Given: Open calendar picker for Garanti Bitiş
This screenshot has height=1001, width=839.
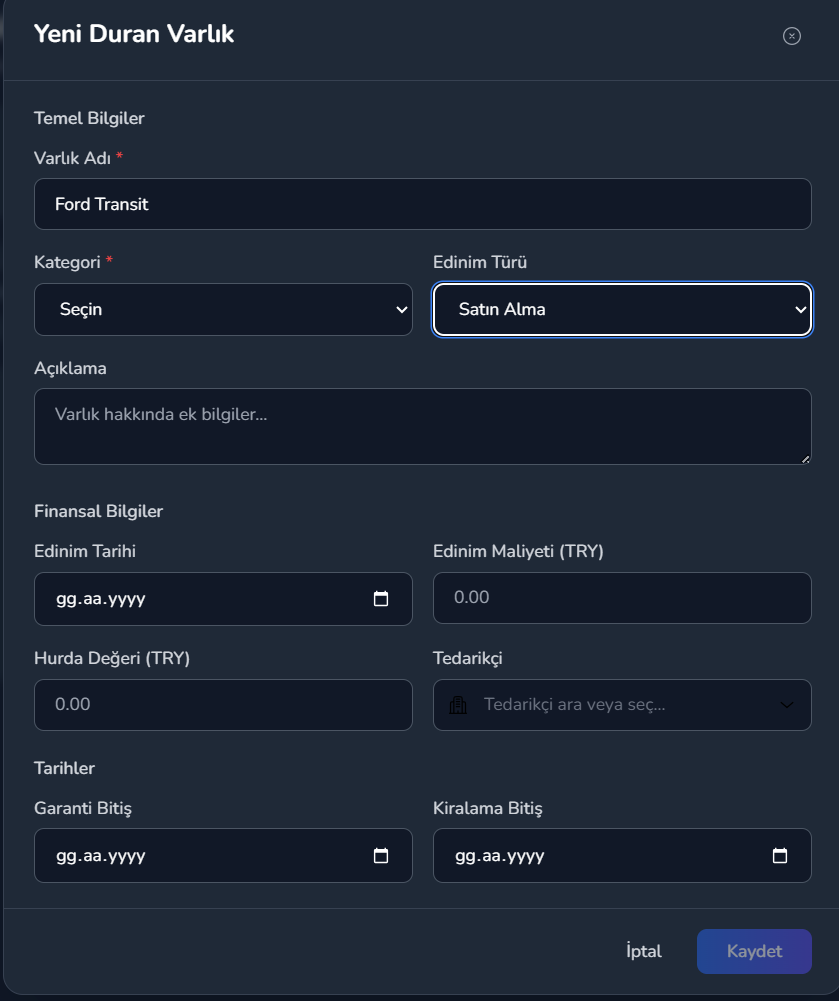Looking at the screenshot, I should (381, 855).
